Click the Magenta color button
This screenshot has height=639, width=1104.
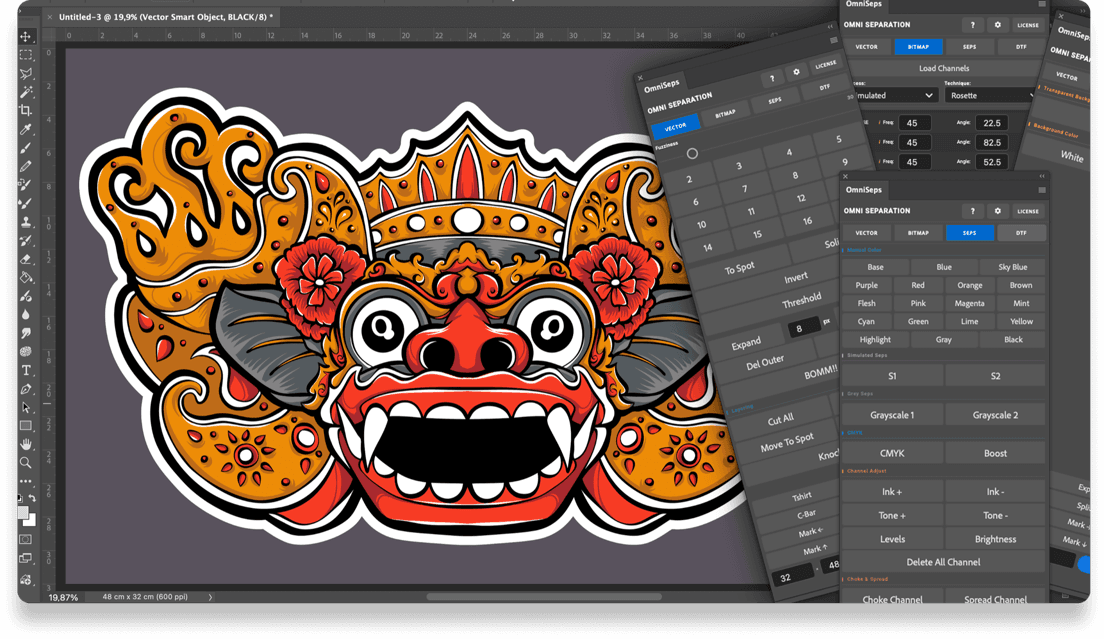click(970, 303)
